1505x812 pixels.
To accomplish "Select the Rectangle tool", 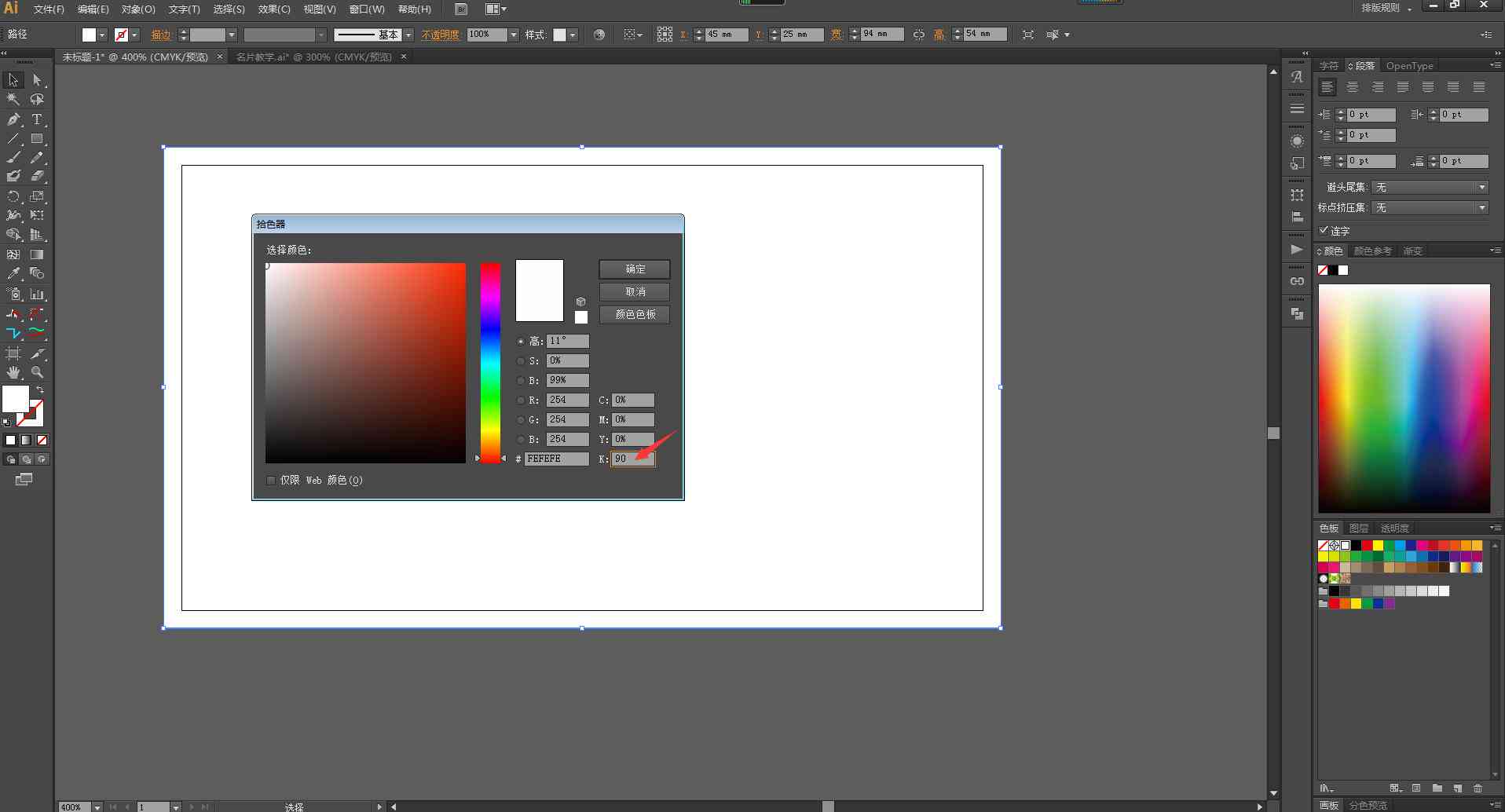I will click(x=37, y=139).
